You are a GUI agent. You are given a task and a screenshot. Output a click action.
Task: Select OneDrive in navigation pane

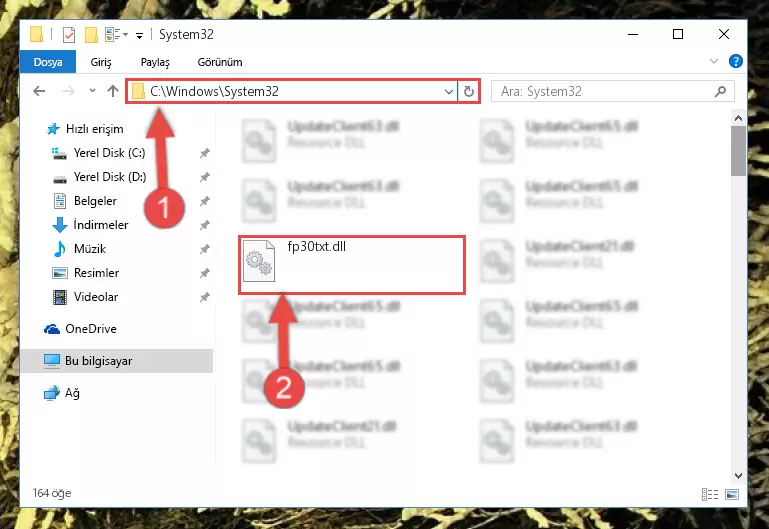click(91, 329)
